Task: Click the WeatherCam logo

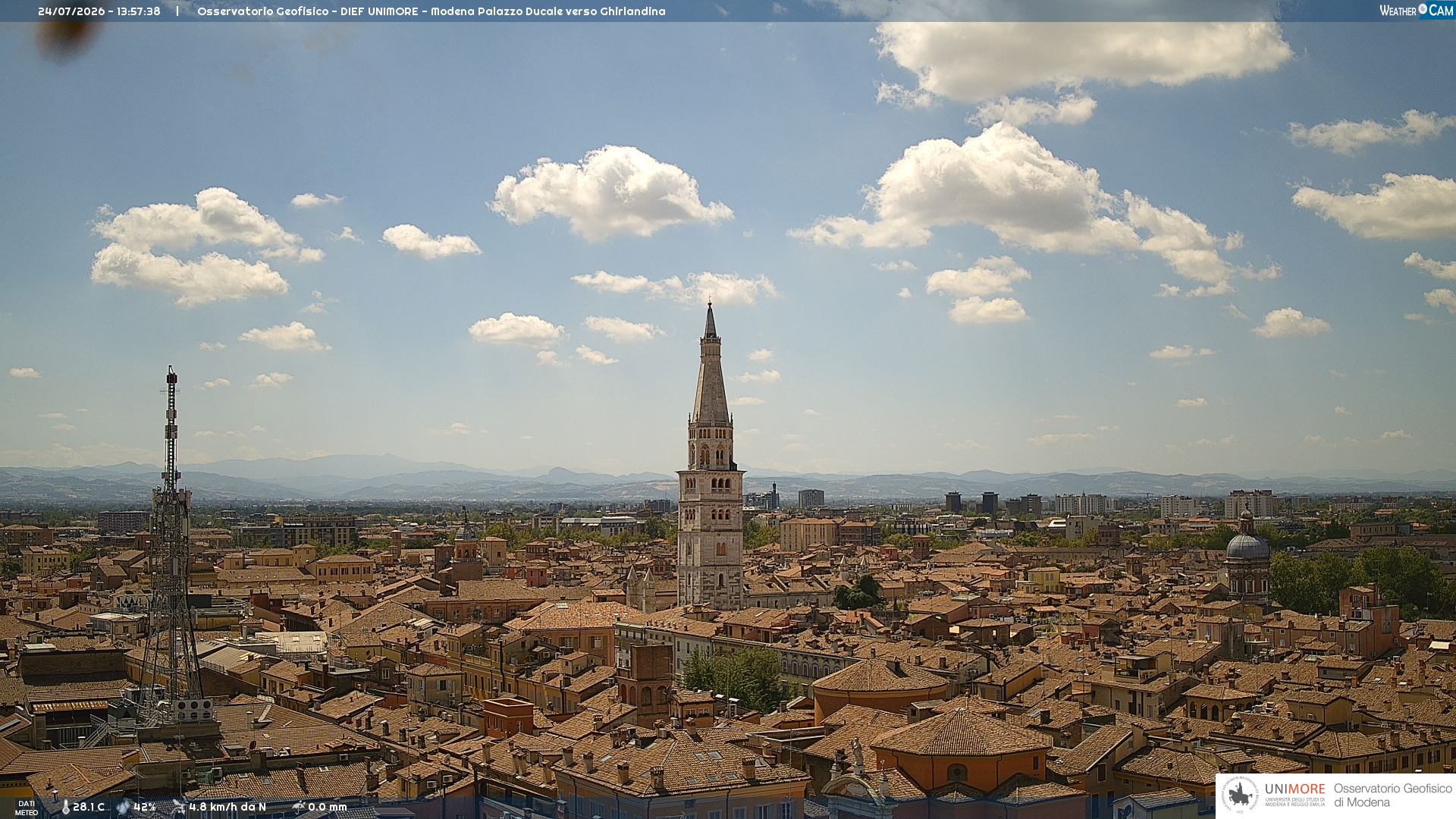Action: 1417,11
